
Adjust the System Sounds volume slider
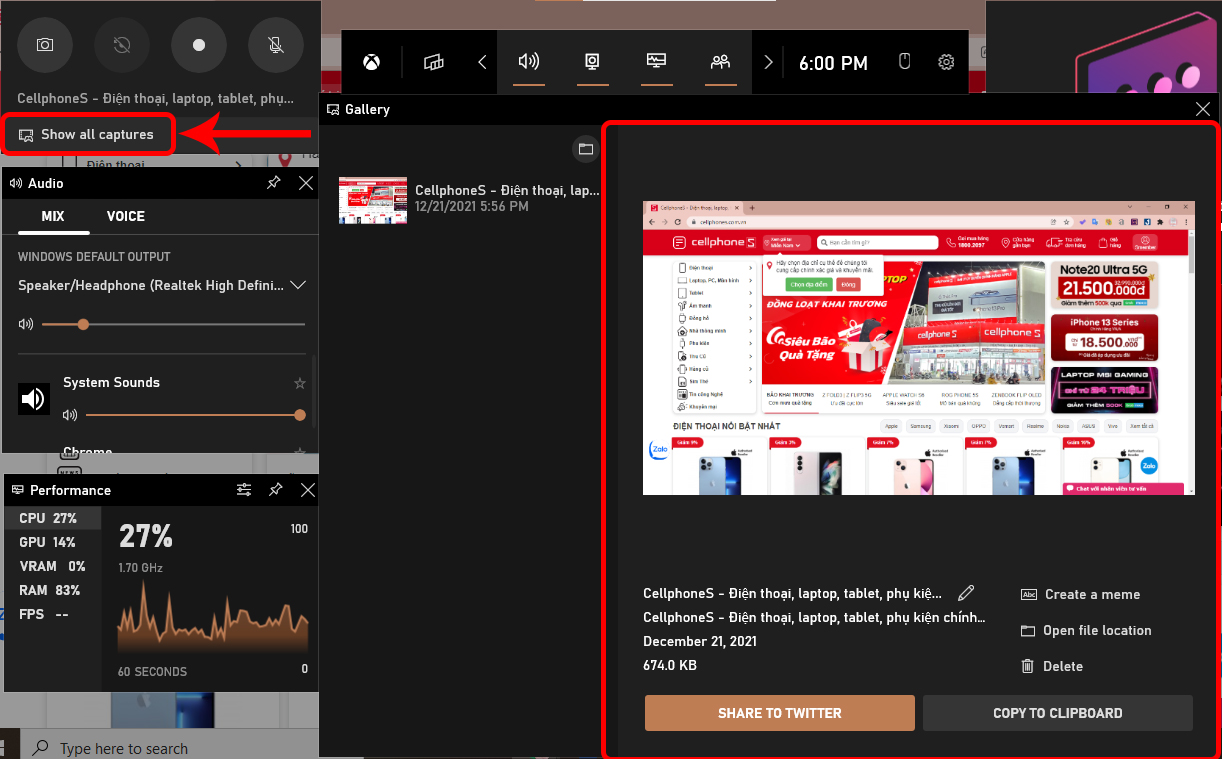pos(196,415)
